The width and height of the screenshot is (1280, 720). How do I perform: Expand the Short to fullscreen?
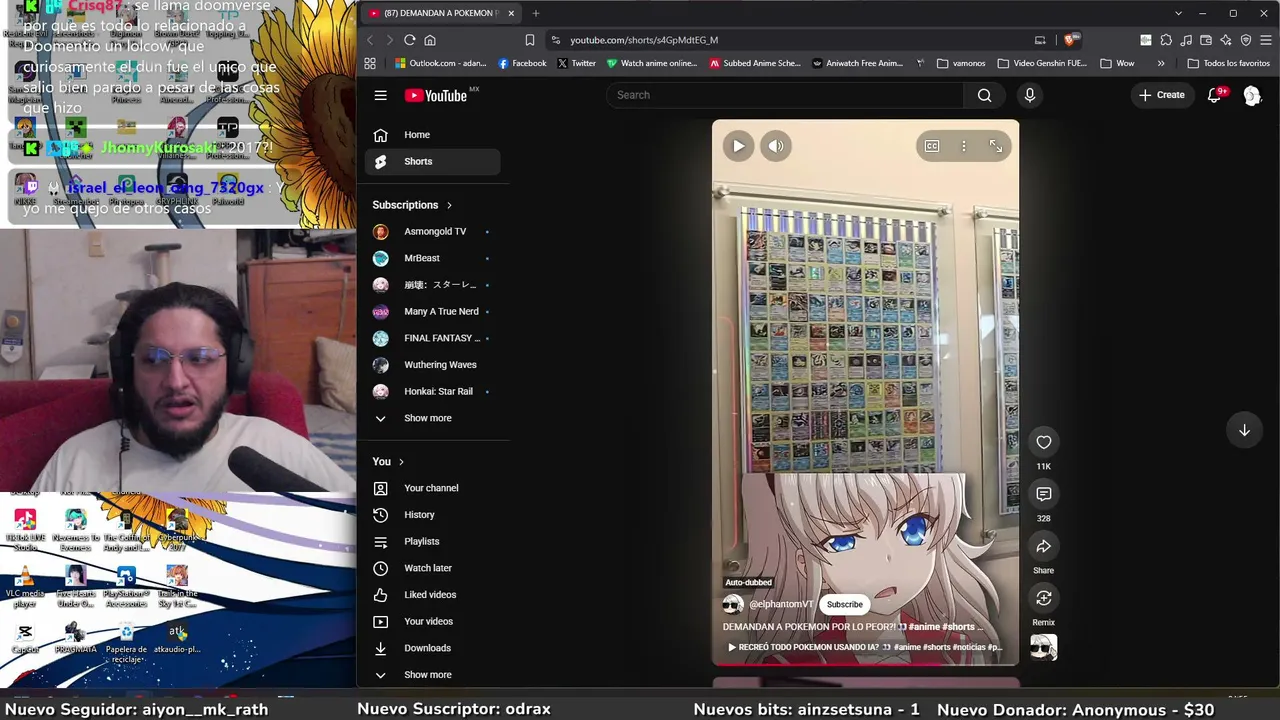(996, 146)
